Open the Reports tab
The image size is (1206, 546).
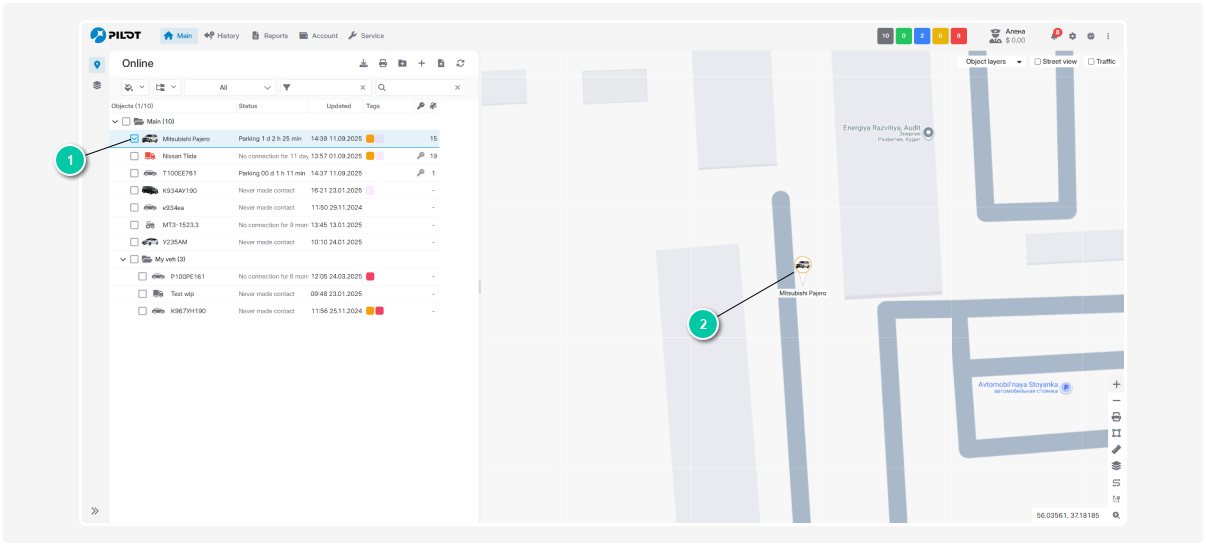pyautogui.click(x=270, y=36)
